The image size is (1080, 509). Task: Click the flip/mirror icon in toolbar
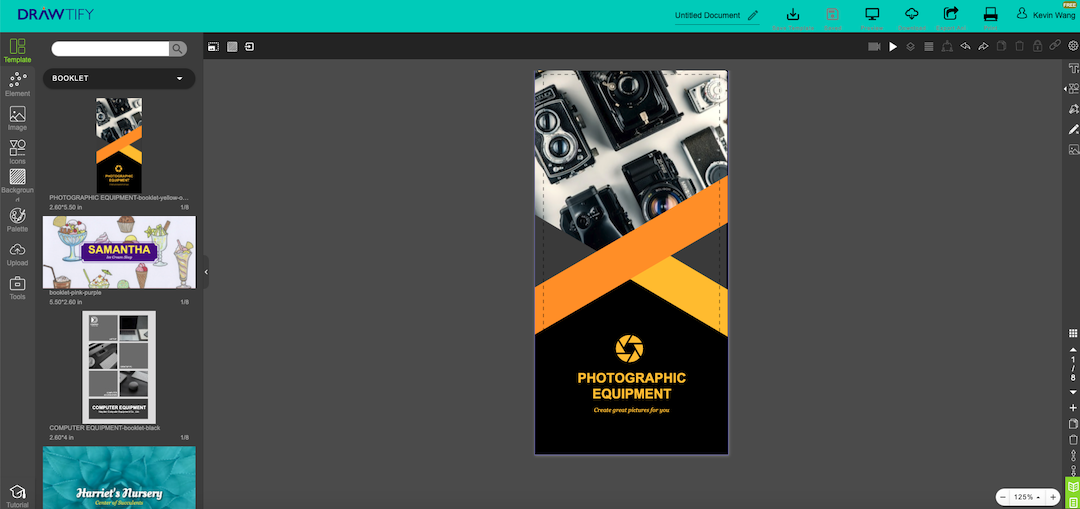[947, 47]
